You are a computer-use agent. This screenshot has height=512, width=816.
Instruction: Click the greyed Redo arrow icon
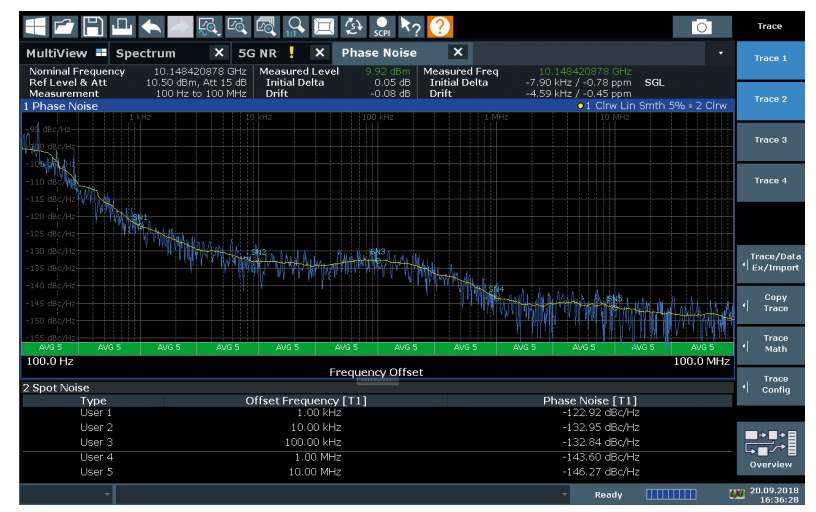point(180,27)
